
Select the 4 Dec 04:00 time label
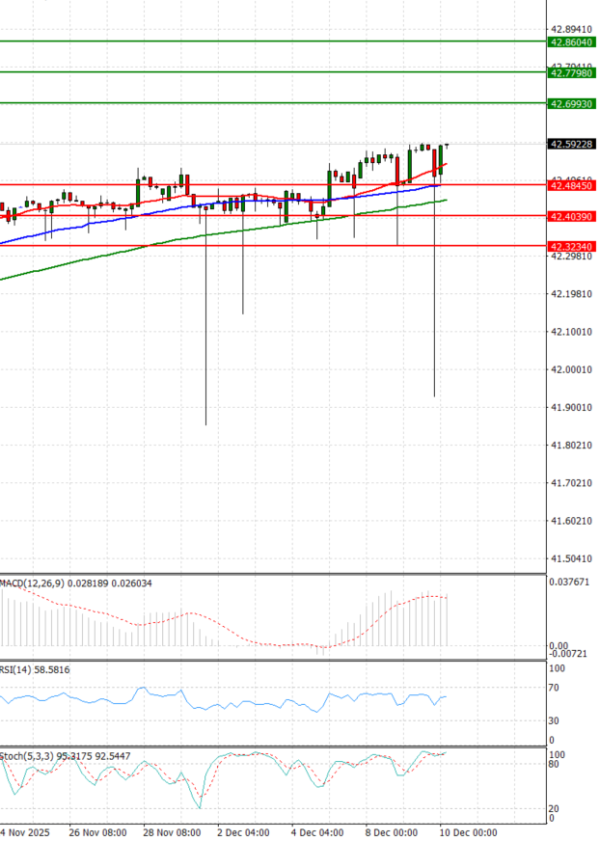tap(317, 831)
